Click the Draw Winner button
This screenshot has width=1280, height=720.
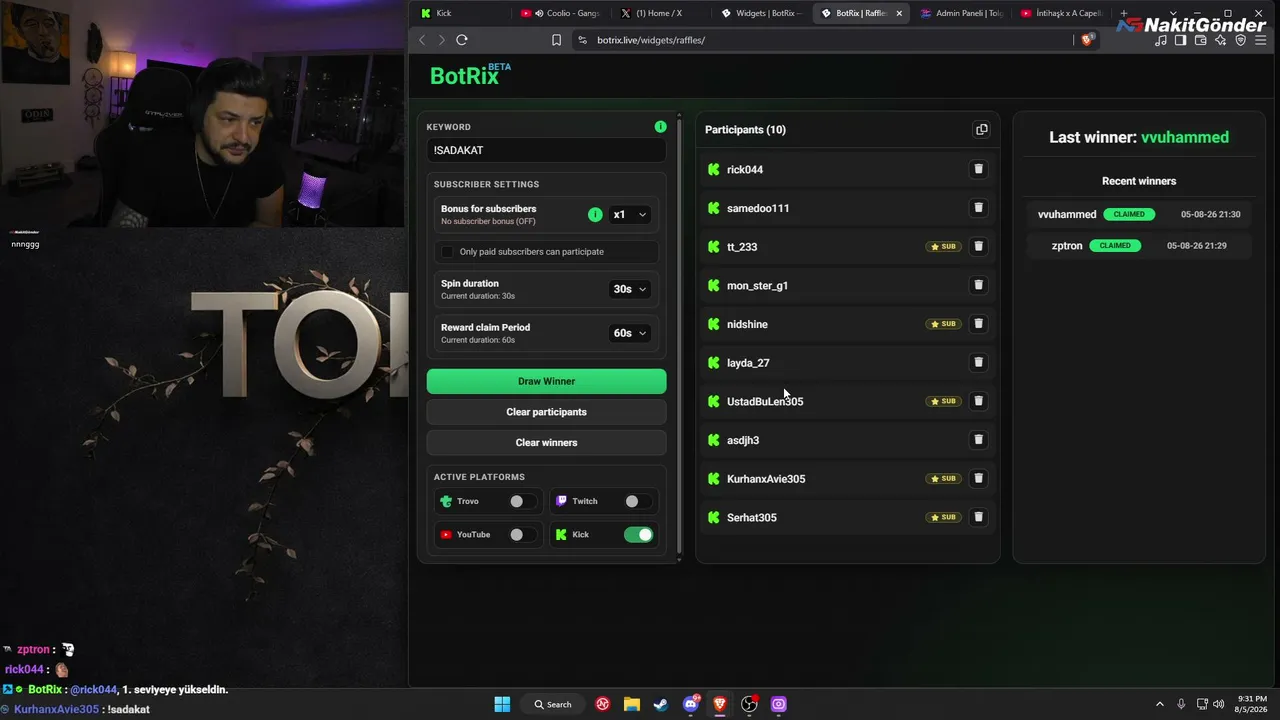click(x=546, y=381)
